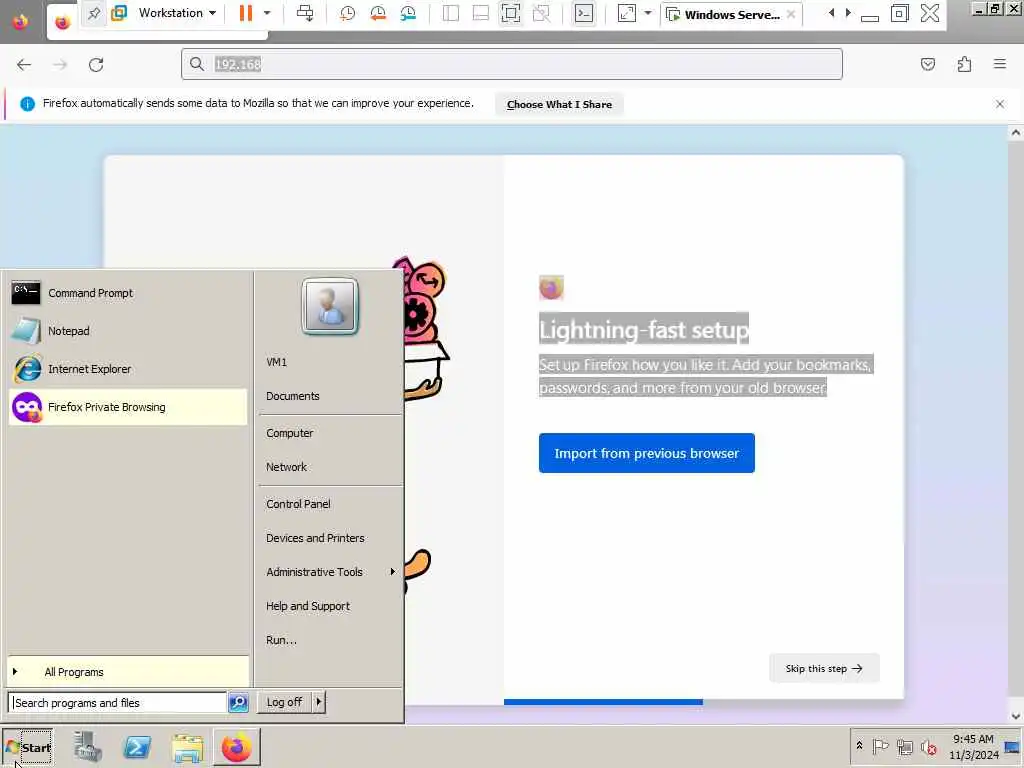1024x768 pixels.
Task: Launch Firefox Private Browsing
Action: [x=127, y=407]
